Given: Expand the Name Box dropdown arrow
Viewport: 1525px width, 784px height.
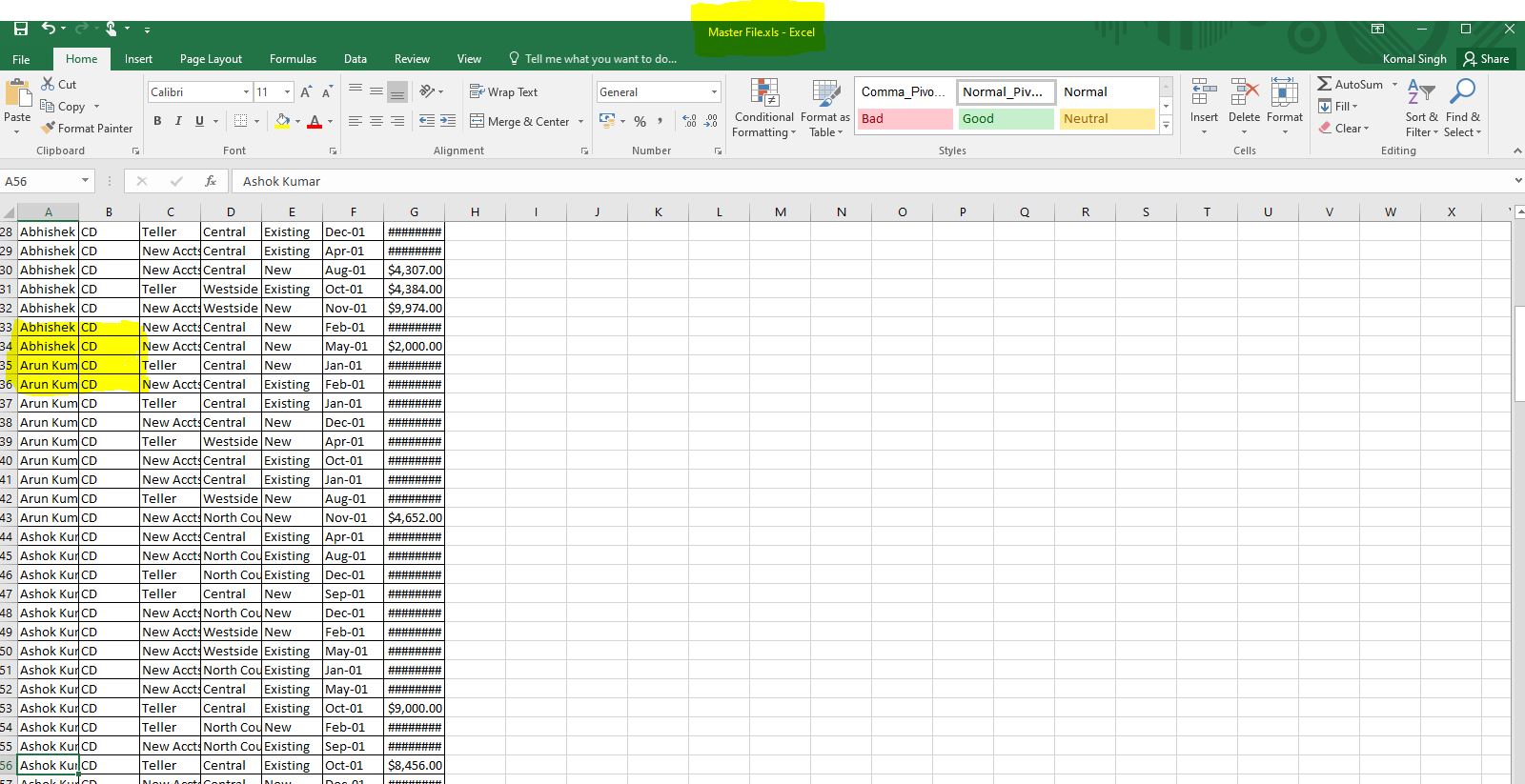Looking at the screenshot, I should (85, 181).
